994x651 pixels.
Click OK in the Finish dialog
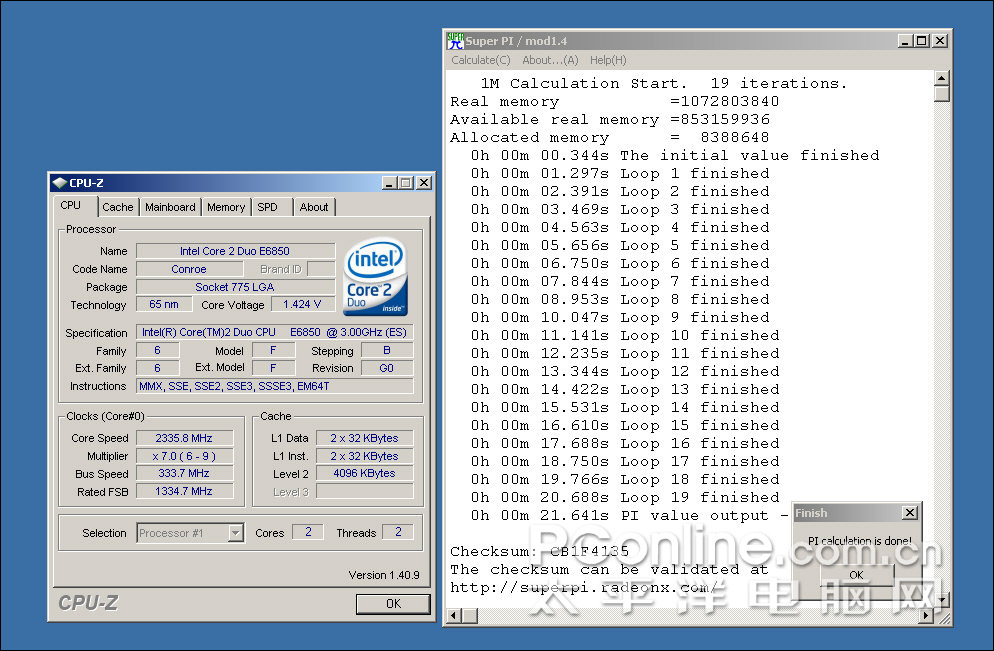(856, 575)
